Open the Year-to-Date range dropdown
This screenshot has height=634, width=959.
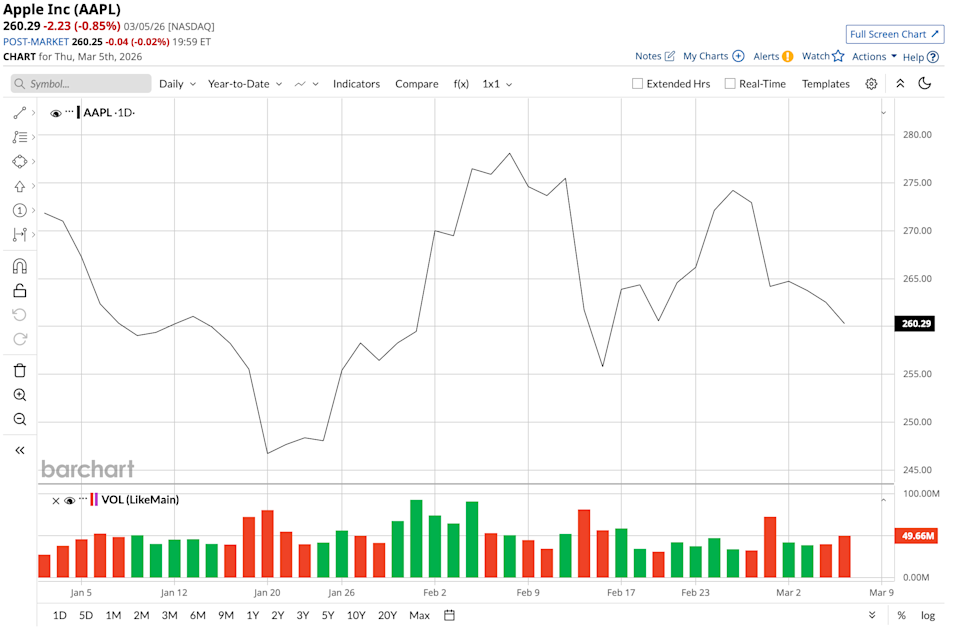pos(243,84)
